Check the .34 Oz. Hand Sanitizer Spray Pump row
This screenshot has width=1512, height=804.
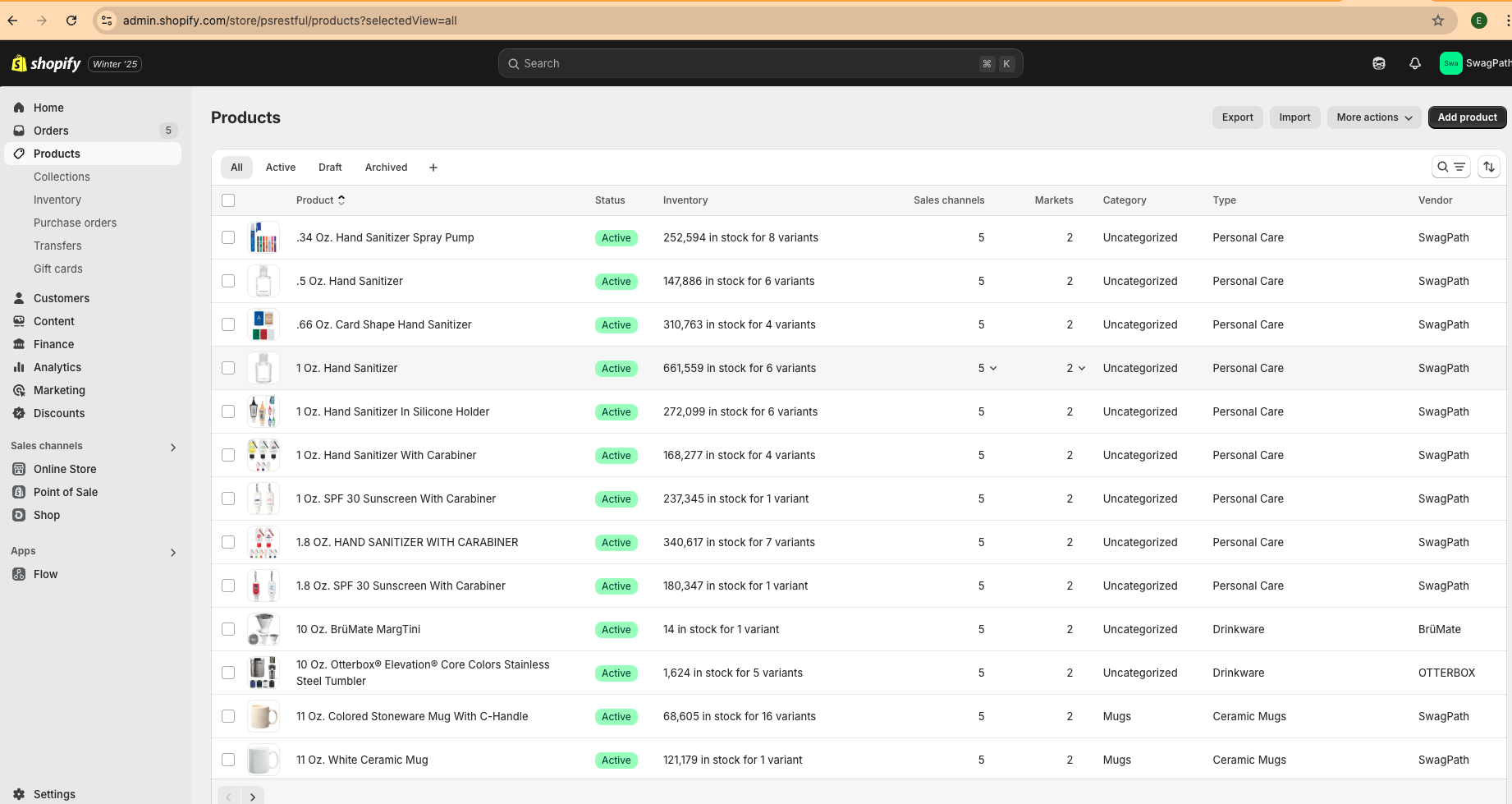point(228,237)
